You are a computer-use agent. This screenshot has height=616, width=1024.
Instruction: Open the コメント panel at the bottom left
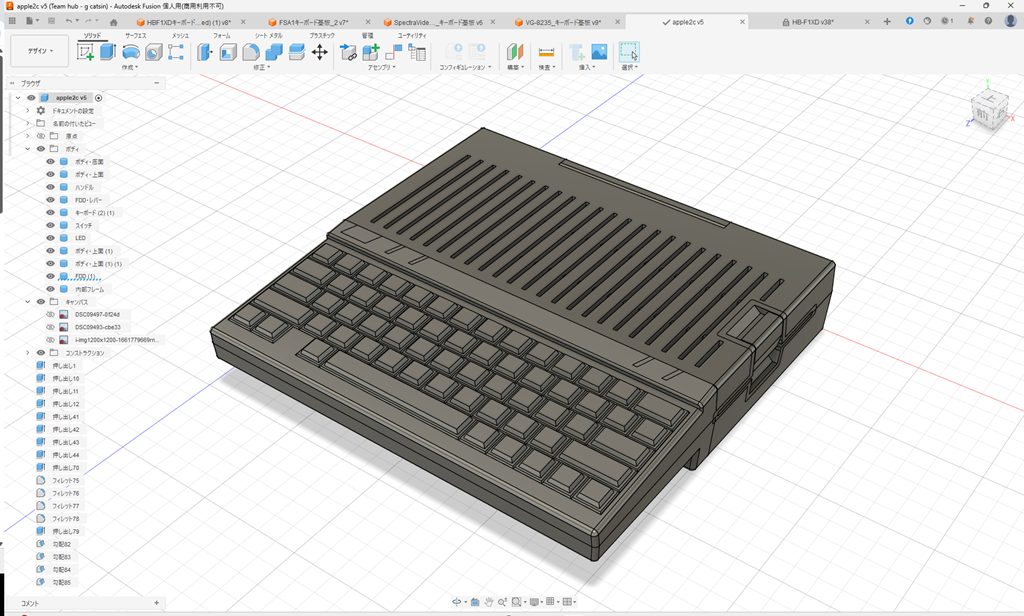30,603
